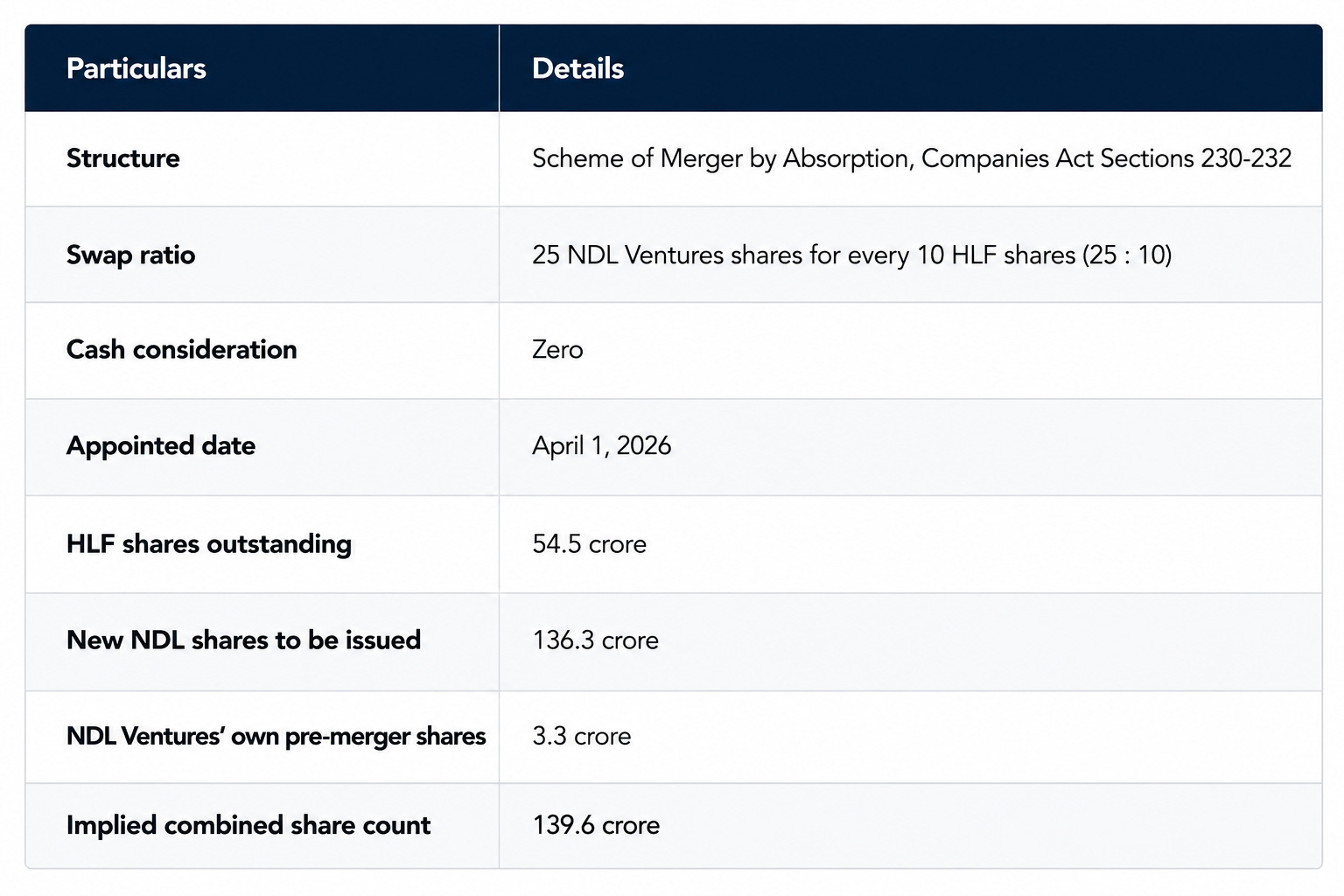Image resolution: width=1344 pixels, height=896 pixels.
Task: Select the 'Appointed date' row label
Action: tap(161, 445)
